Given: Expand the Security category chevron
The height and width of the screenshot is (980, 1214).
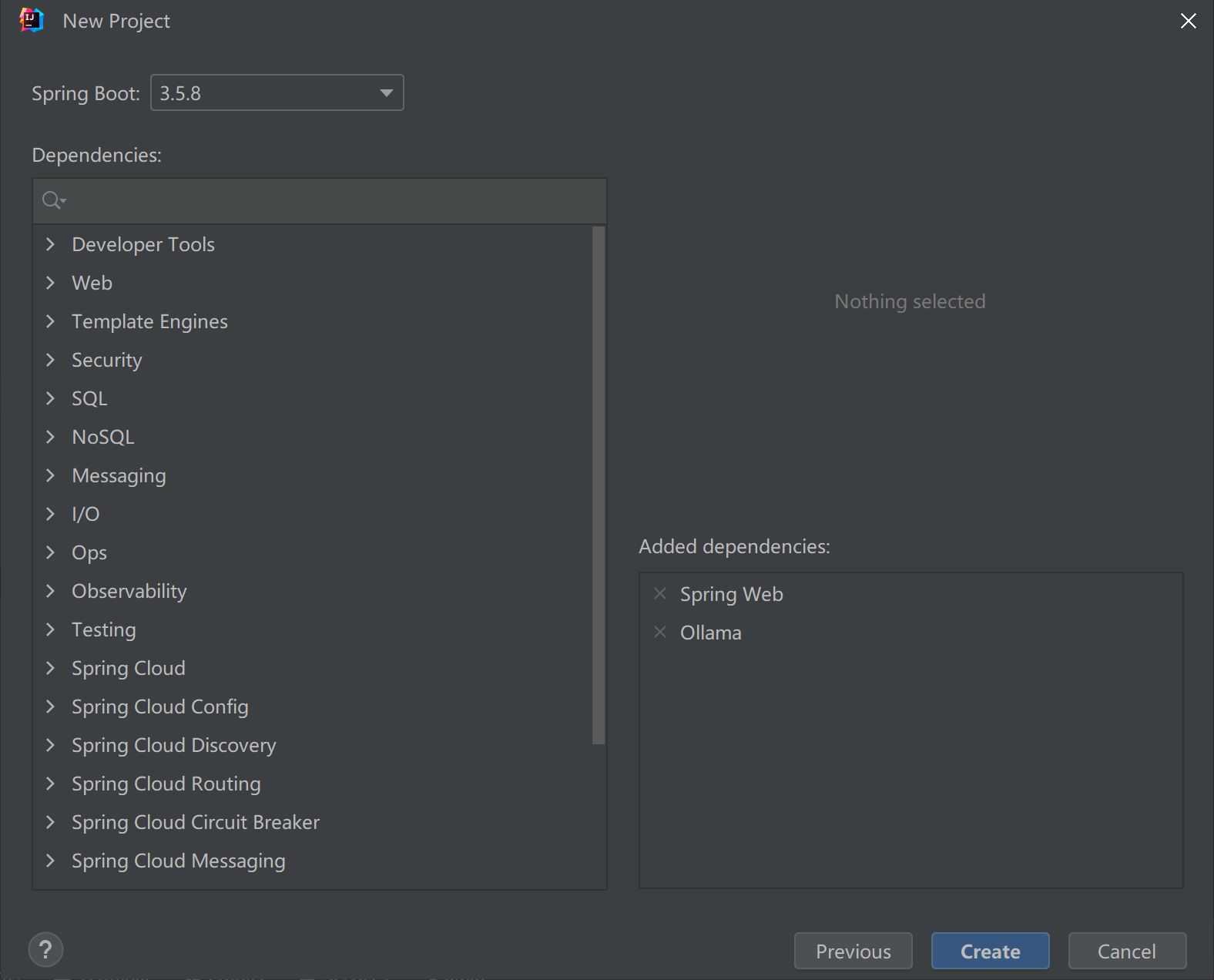Looking at the screenshot, I should [51, 360].
